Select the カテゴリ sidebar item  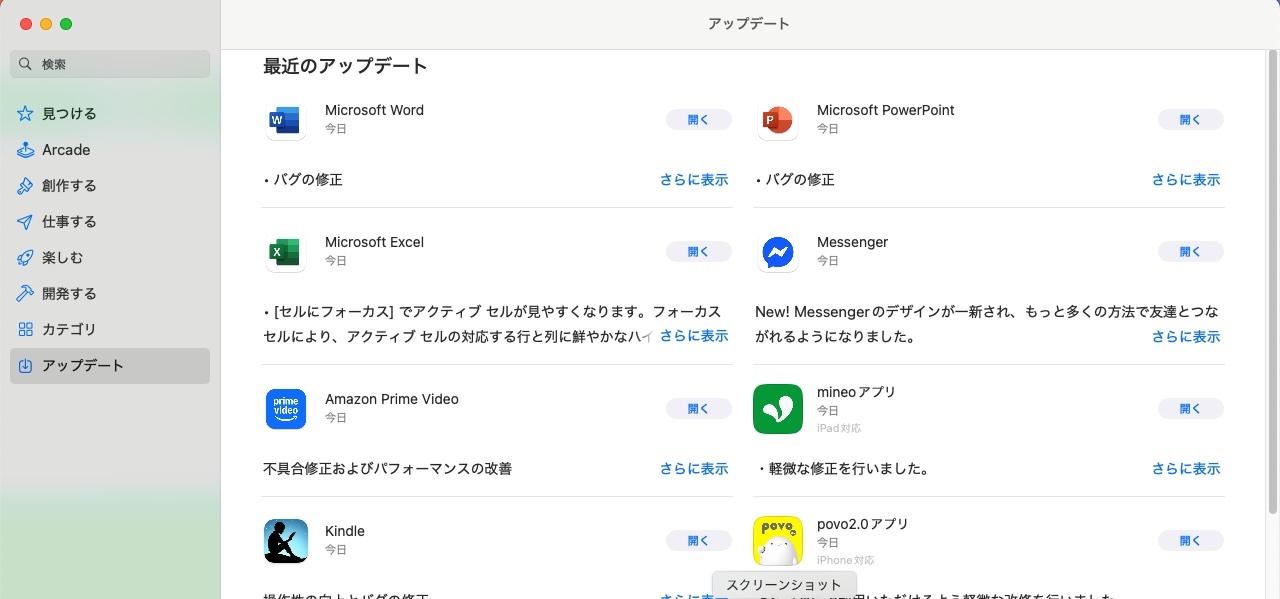click(x=69, y=329)
